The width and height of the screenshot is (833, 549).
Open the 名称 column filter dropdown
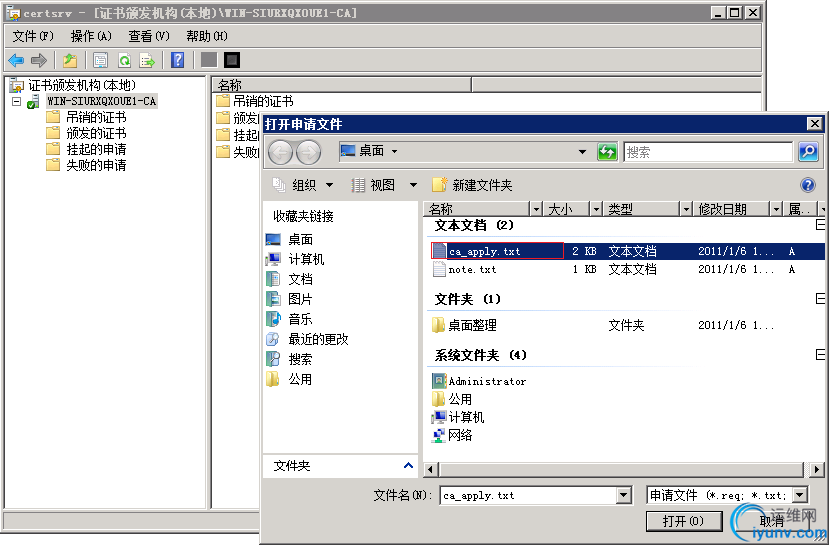coord(536,209)
